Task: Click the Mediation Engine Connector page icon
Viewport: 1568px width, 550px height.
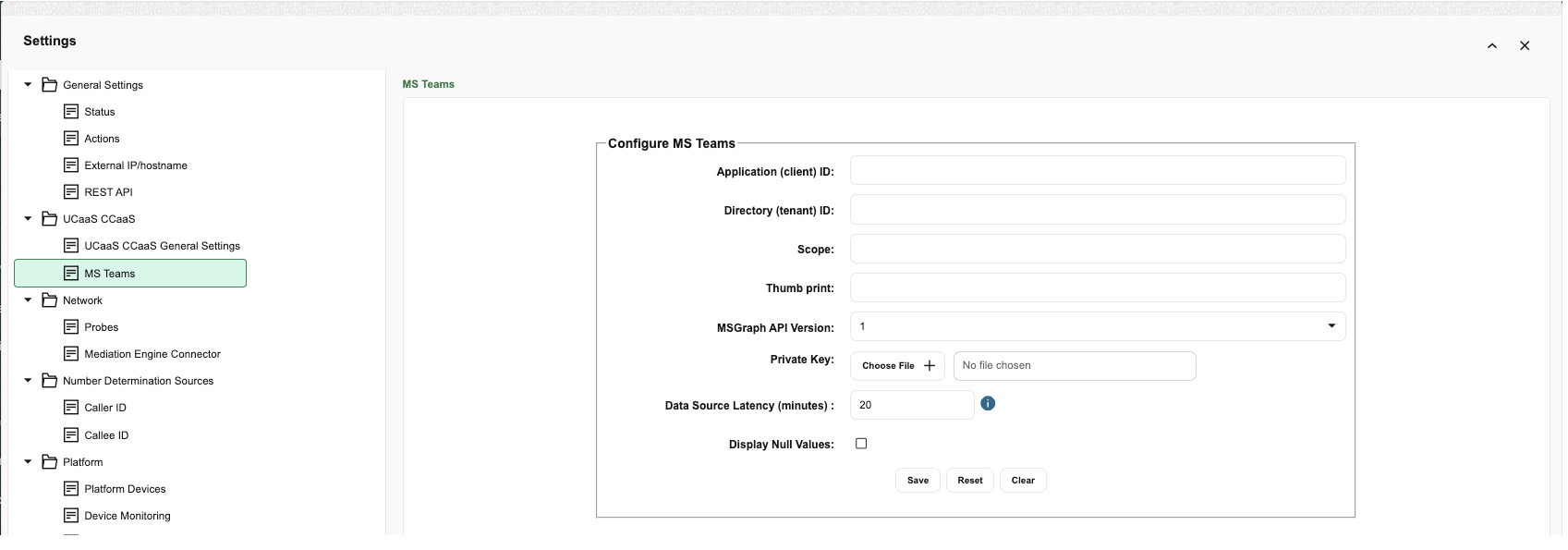Action: pos(71,353)
